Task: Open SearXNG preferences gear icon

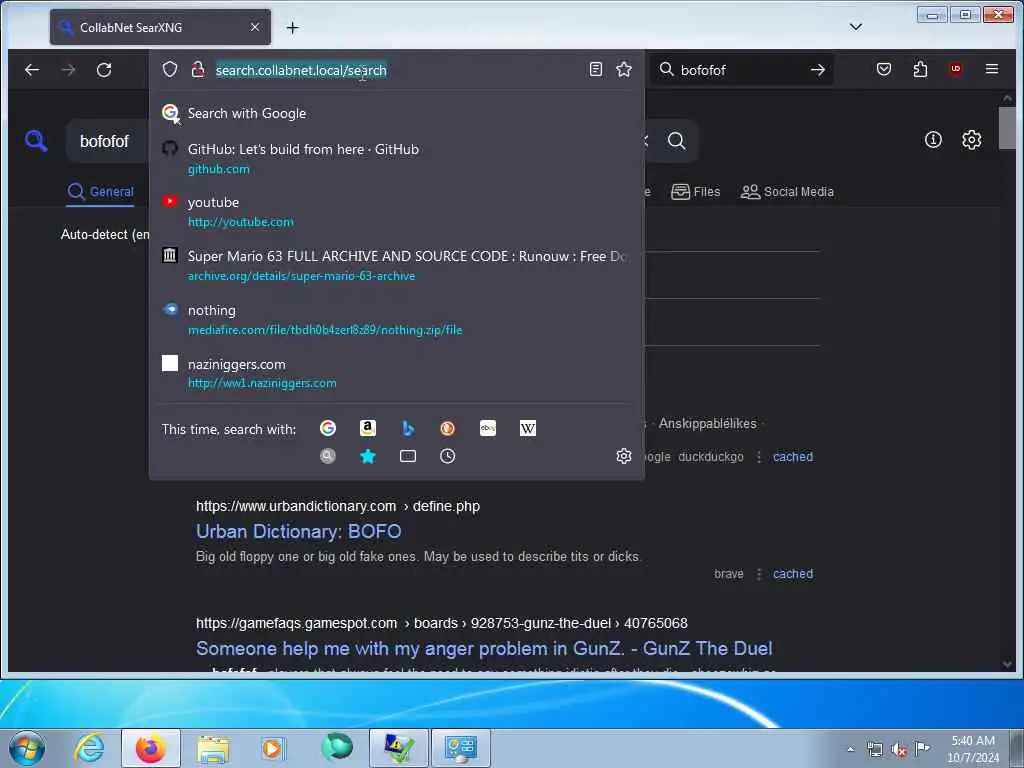Action: tap(971, 139)
